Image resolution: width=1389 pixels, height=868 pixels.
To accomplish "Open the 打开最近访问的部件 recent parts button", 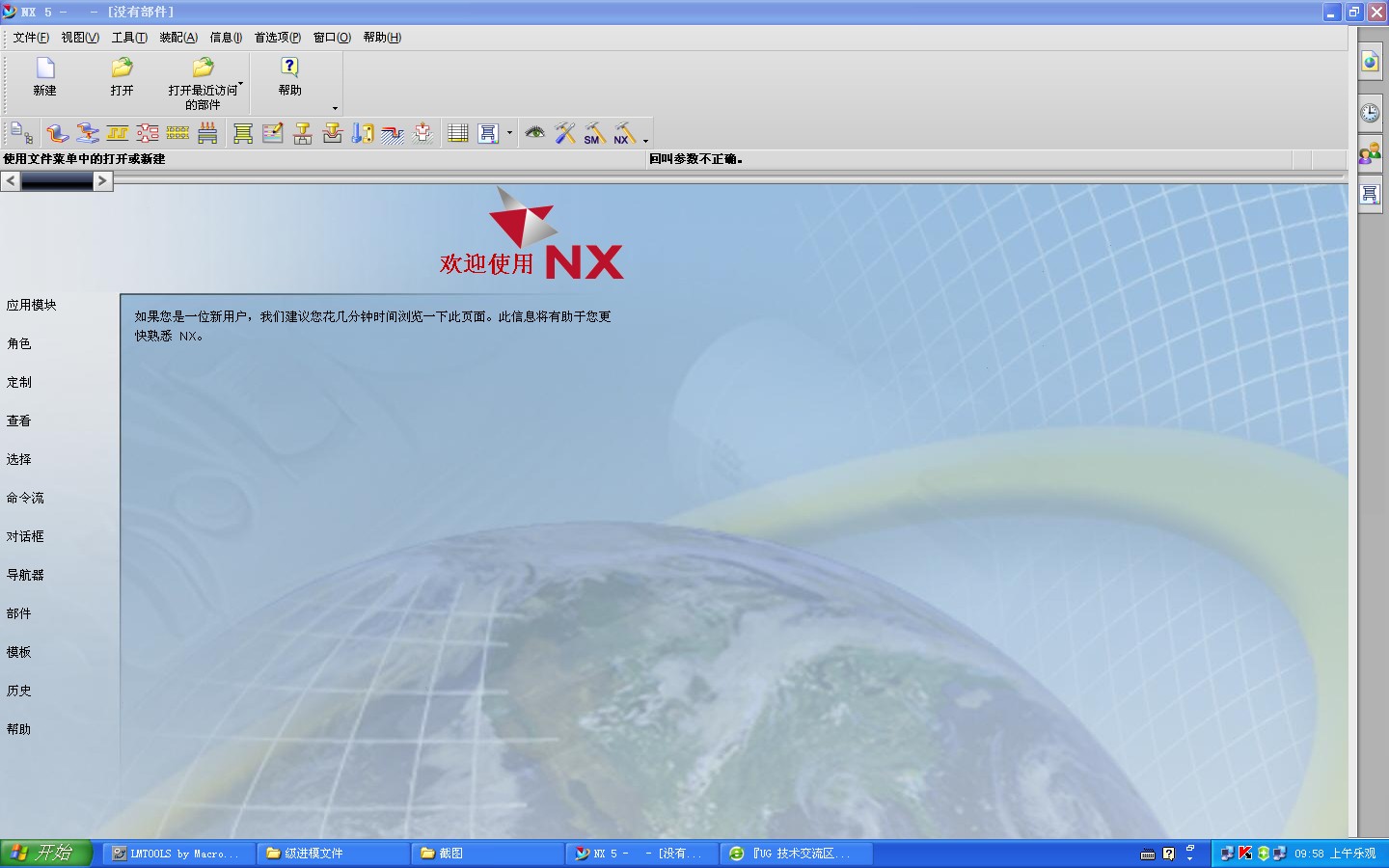I will (x=202, y=83).
